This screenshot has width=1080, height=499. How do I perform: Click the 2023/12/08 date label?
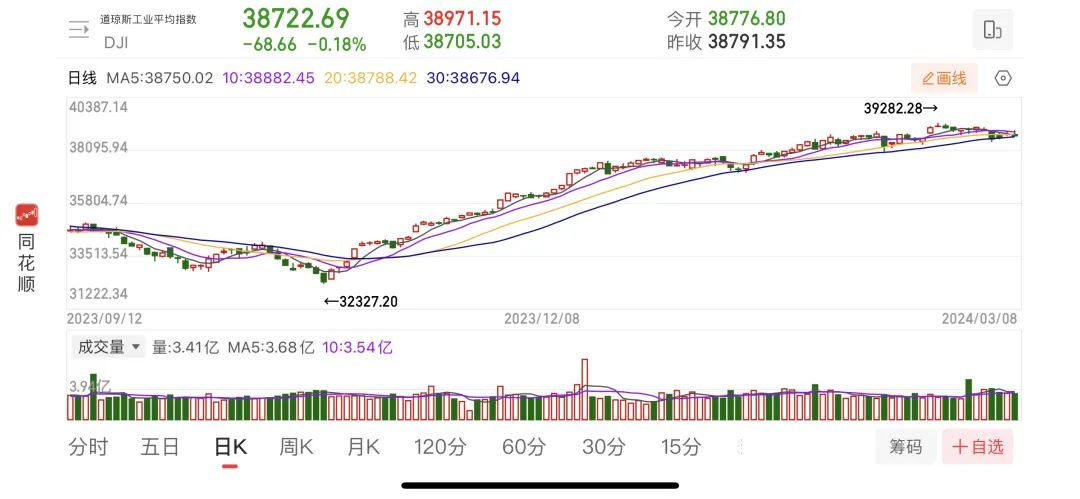coord(542,318)
